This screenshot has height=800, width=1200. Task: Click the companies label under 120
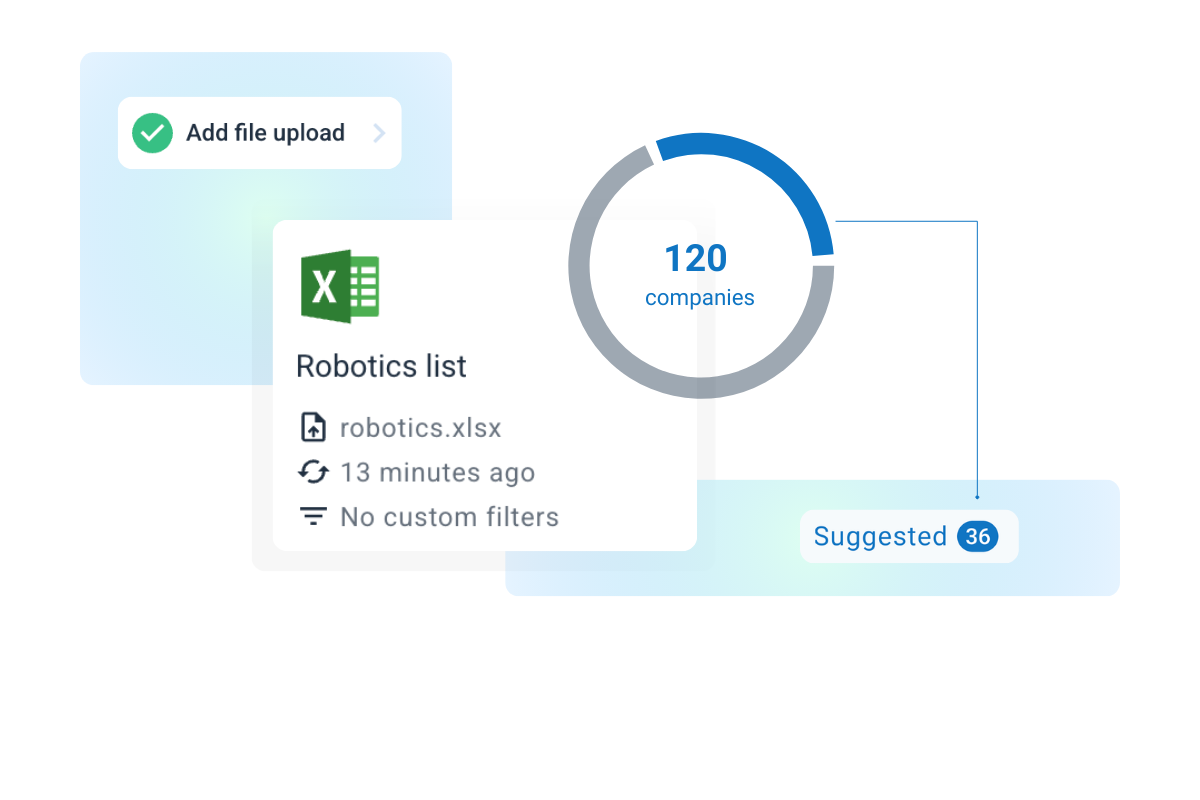point(699,298)
